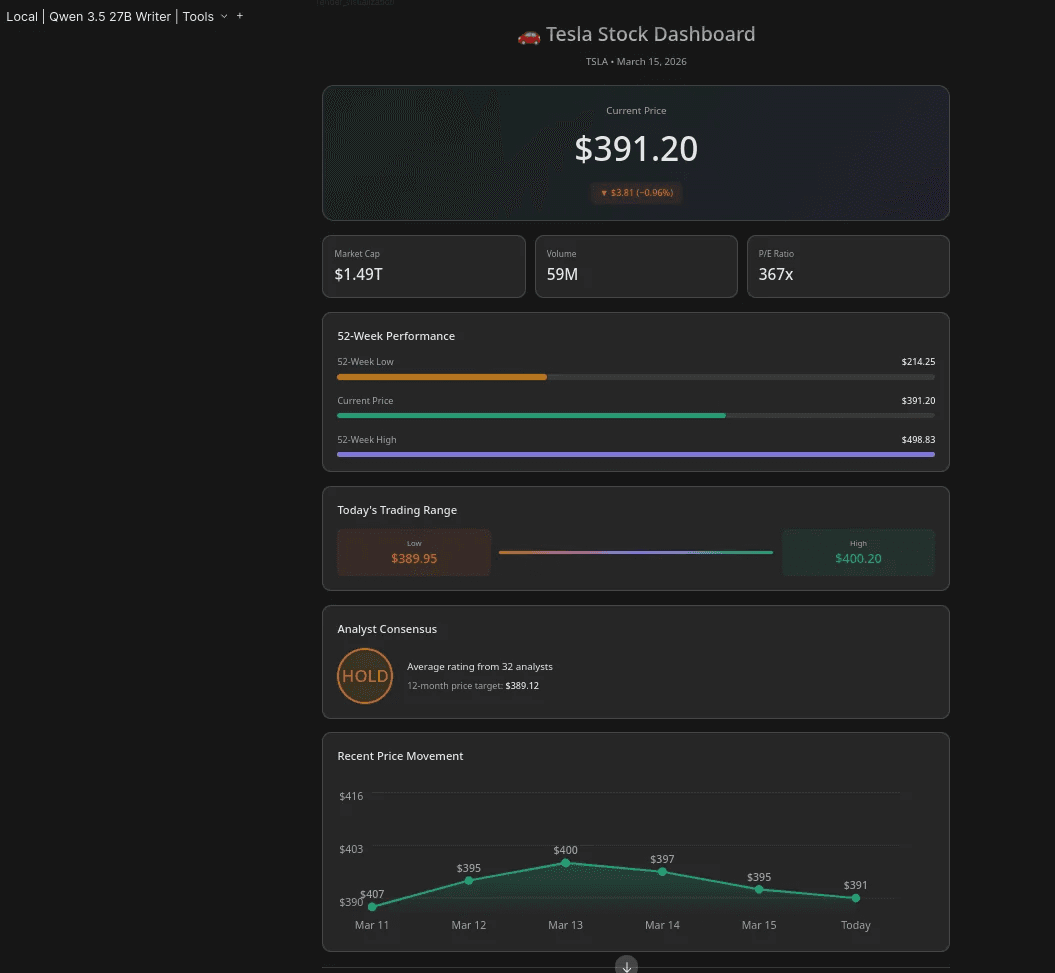Click the HOLD rating circle badge
The width and height of the screenshot is (1055, 973).
pyautogui.click(x=365, y=676)
